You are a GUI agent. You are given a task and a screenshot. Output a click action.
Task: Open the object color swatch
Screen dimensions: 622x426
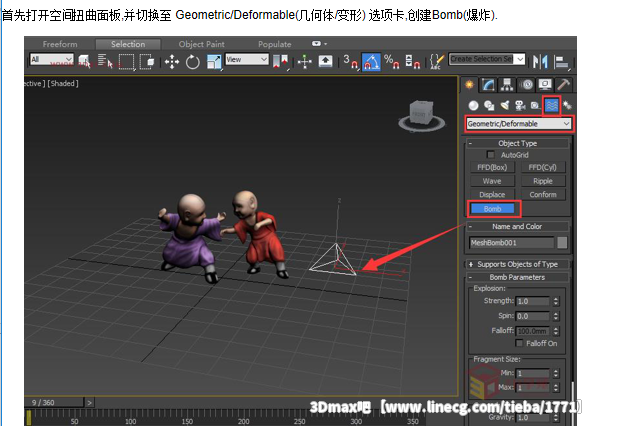(x=562, y=242)
